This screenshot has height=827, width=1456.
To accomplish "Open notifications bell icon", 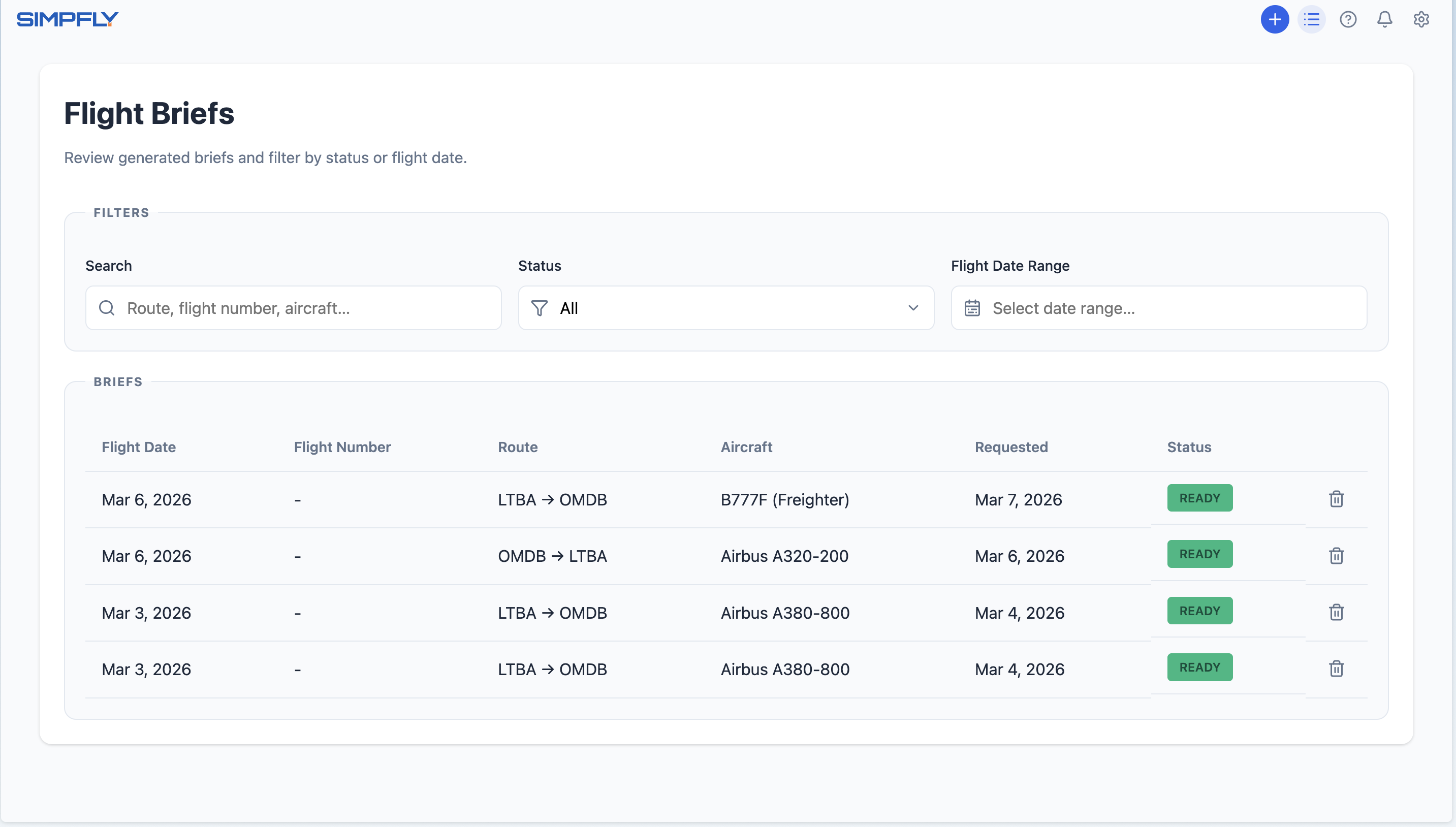I will [x=1384, y=19].
